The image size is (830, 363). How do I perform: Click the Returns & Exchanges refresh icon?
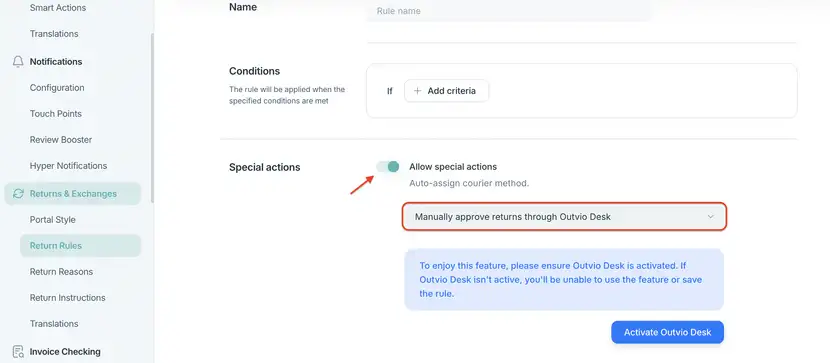pyautogui.click(x=18, y=194)
